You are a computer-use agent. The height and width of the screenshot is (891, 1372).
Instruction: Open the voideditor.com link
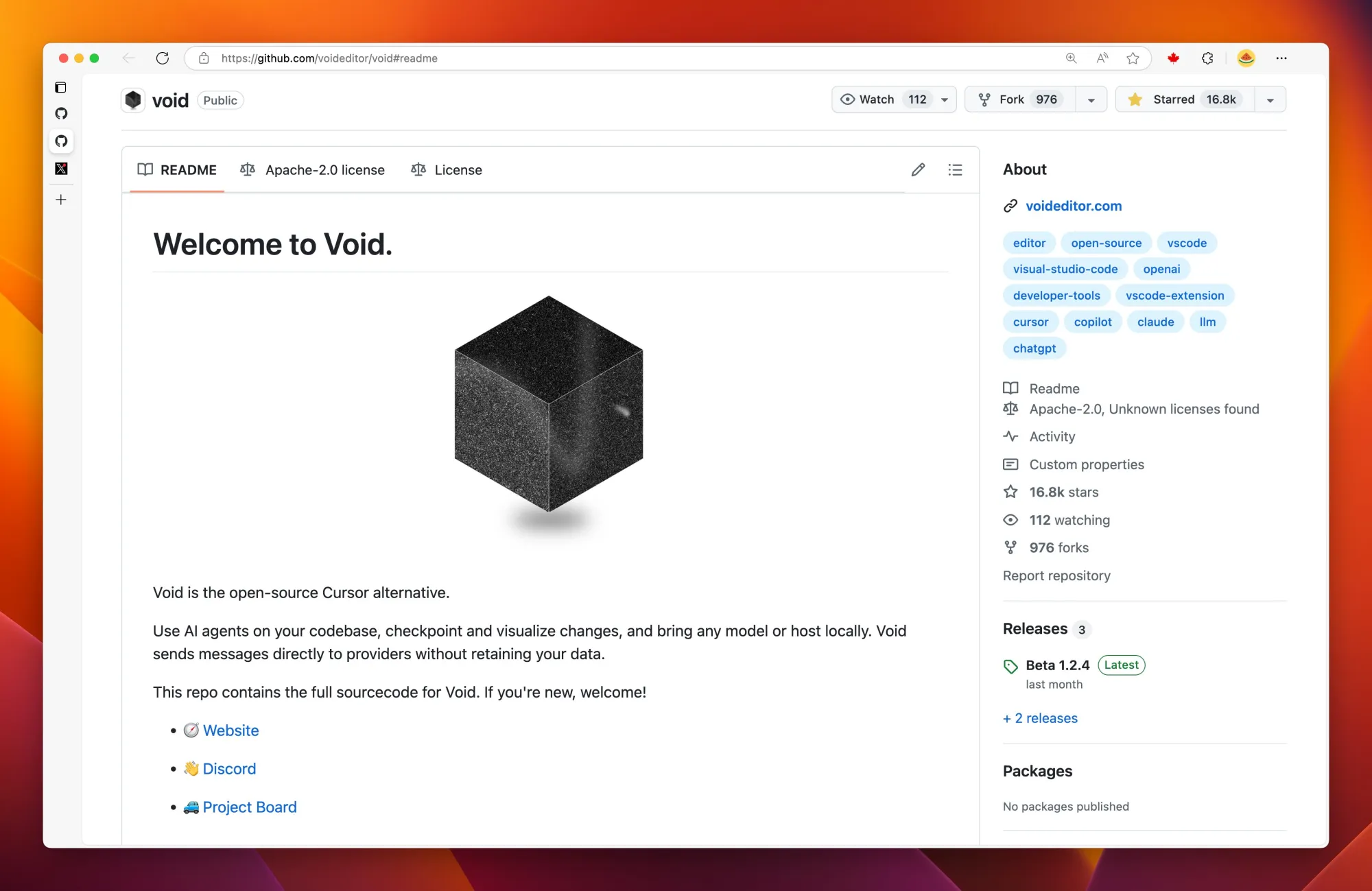coord(1074,206)
